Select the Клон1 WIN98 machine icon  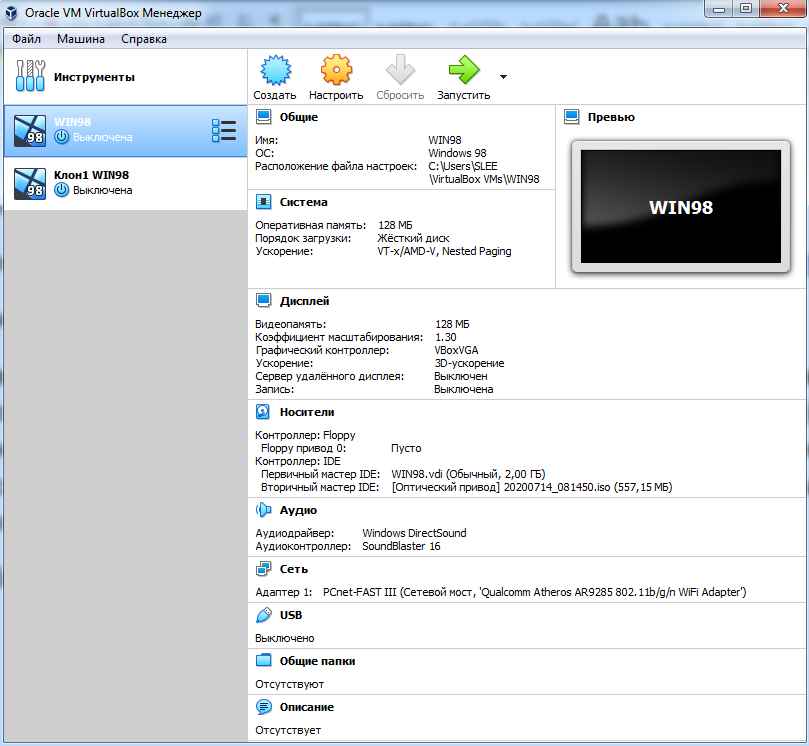click(29, 183)
